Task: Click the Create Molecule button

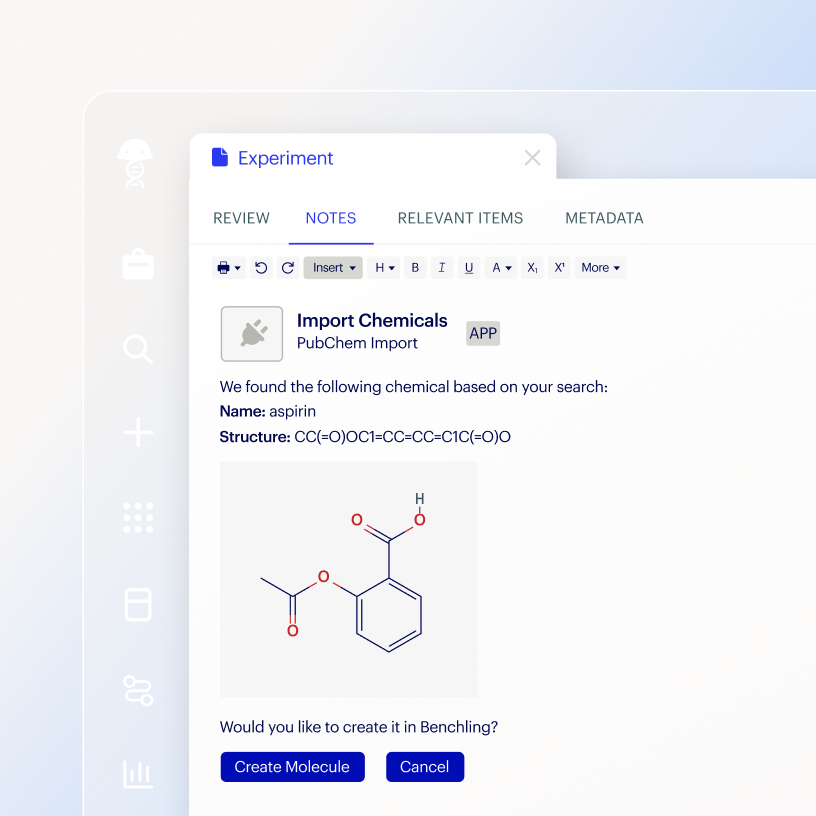Action: pyautogui.click(x=292, y=767)
